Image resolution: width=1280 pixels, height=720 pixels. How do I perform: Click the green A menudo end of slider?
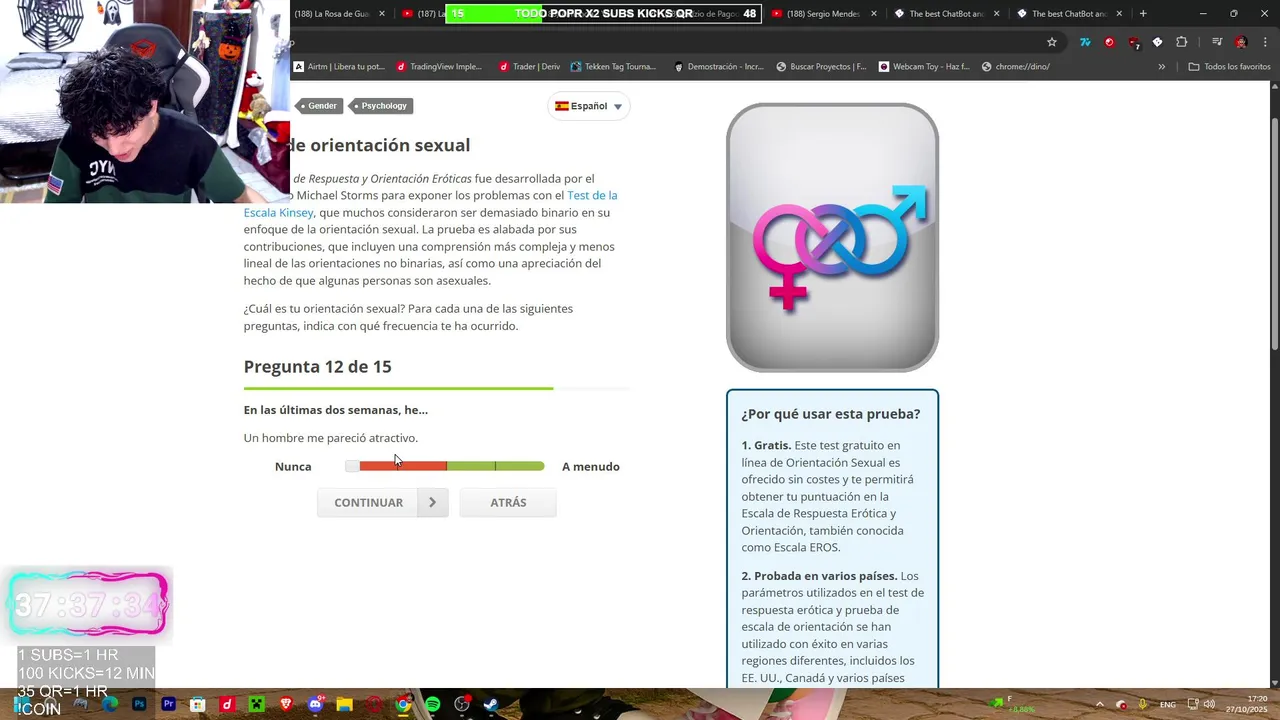click(x=520, y=466)
